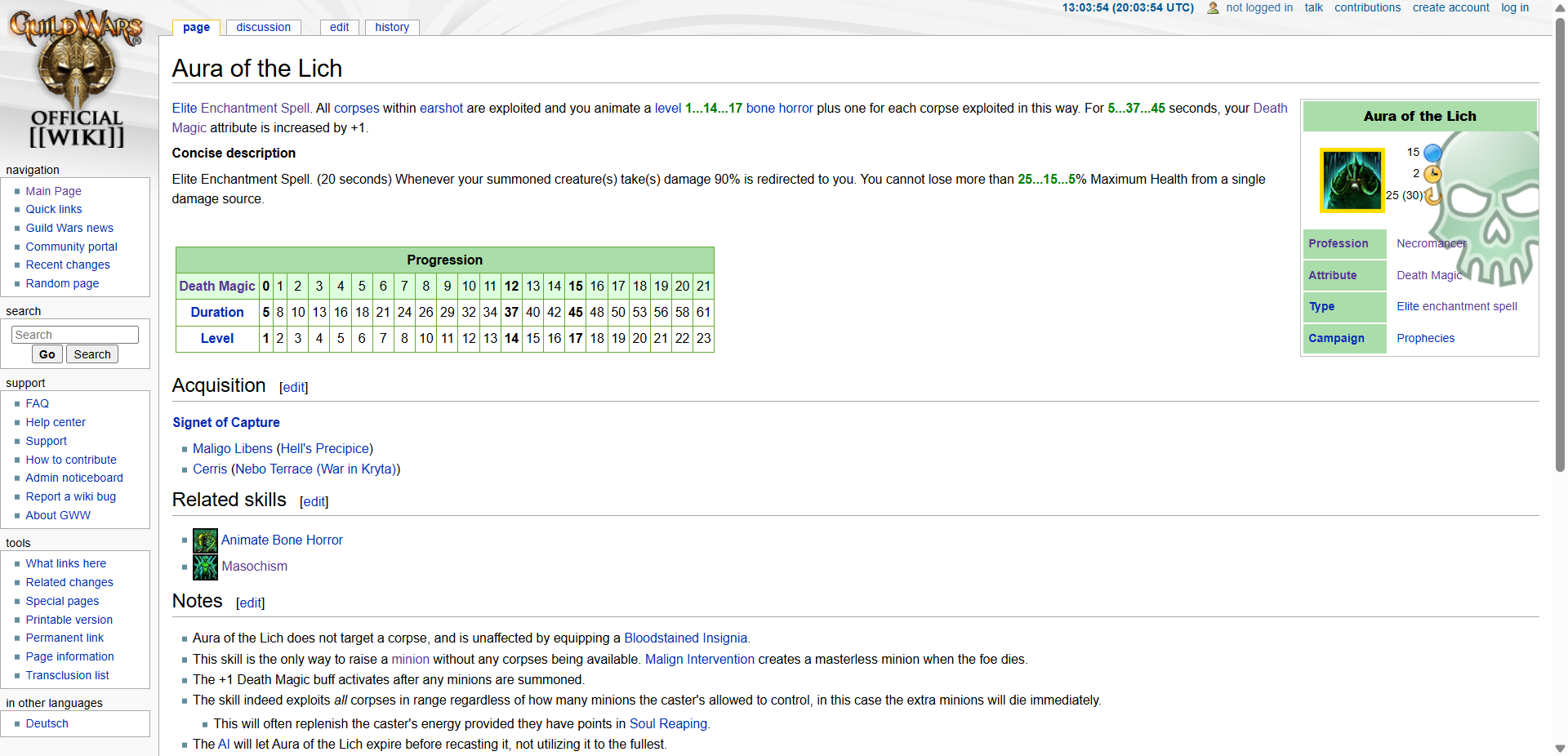
Task: Click the scrollbar down arrow
Action: point(1560,749)
